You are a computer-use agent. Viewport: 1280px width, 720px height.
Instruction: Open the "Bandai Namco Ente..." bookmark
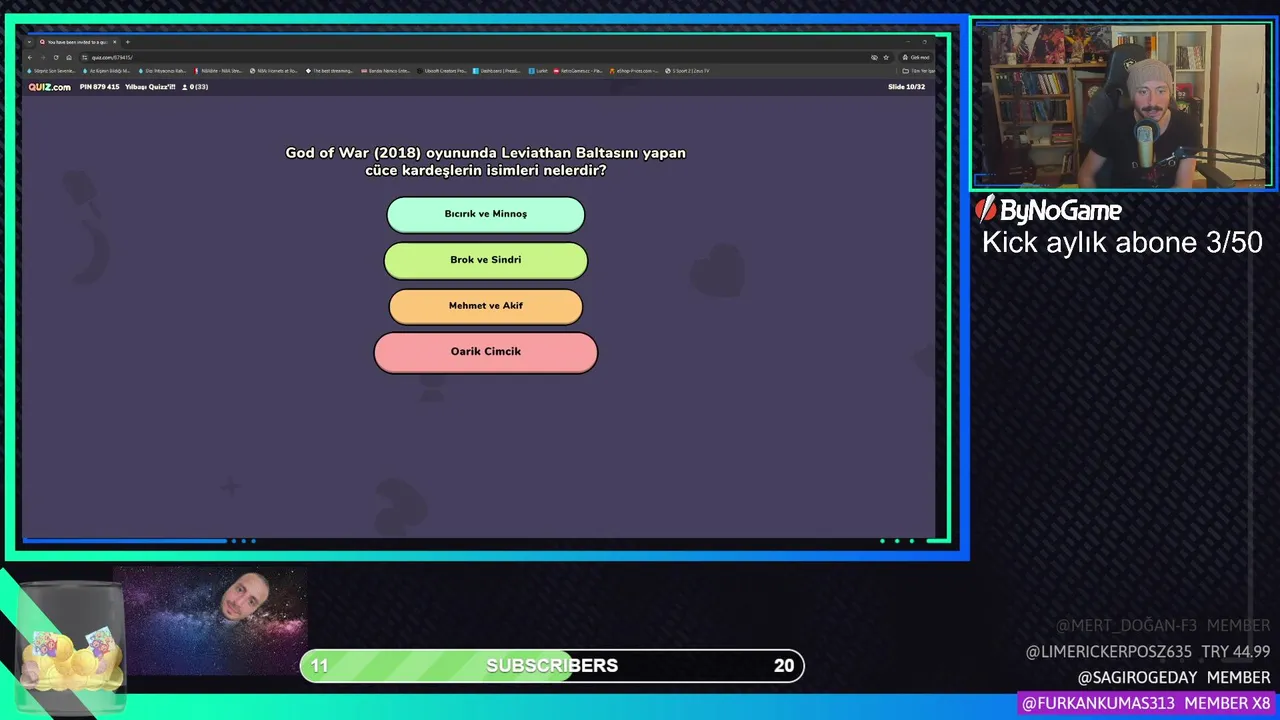tap(386, 71)
